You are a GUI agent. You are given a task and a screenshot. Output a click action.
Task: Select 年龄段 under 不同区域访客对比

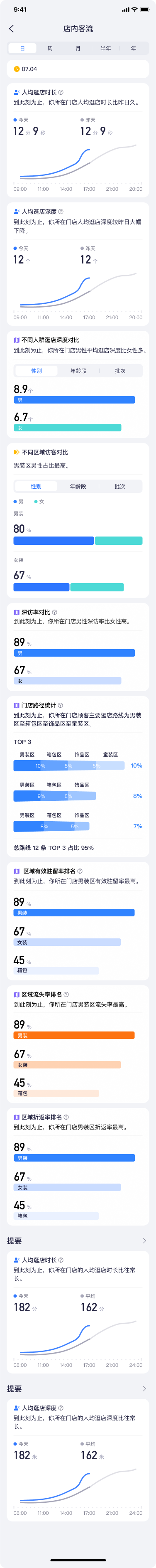78,486
